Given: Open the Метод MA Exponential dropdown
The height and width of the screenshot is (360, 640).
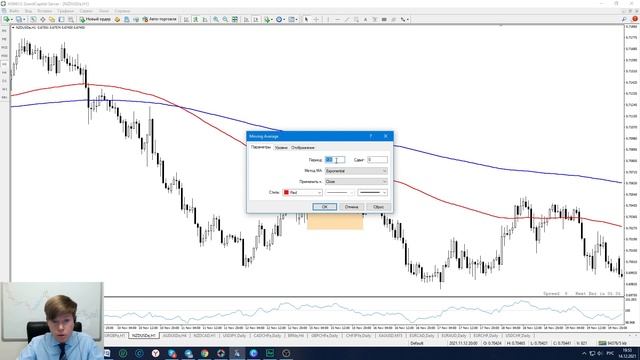Looking at the screenshot, I should tap(356, 171).
